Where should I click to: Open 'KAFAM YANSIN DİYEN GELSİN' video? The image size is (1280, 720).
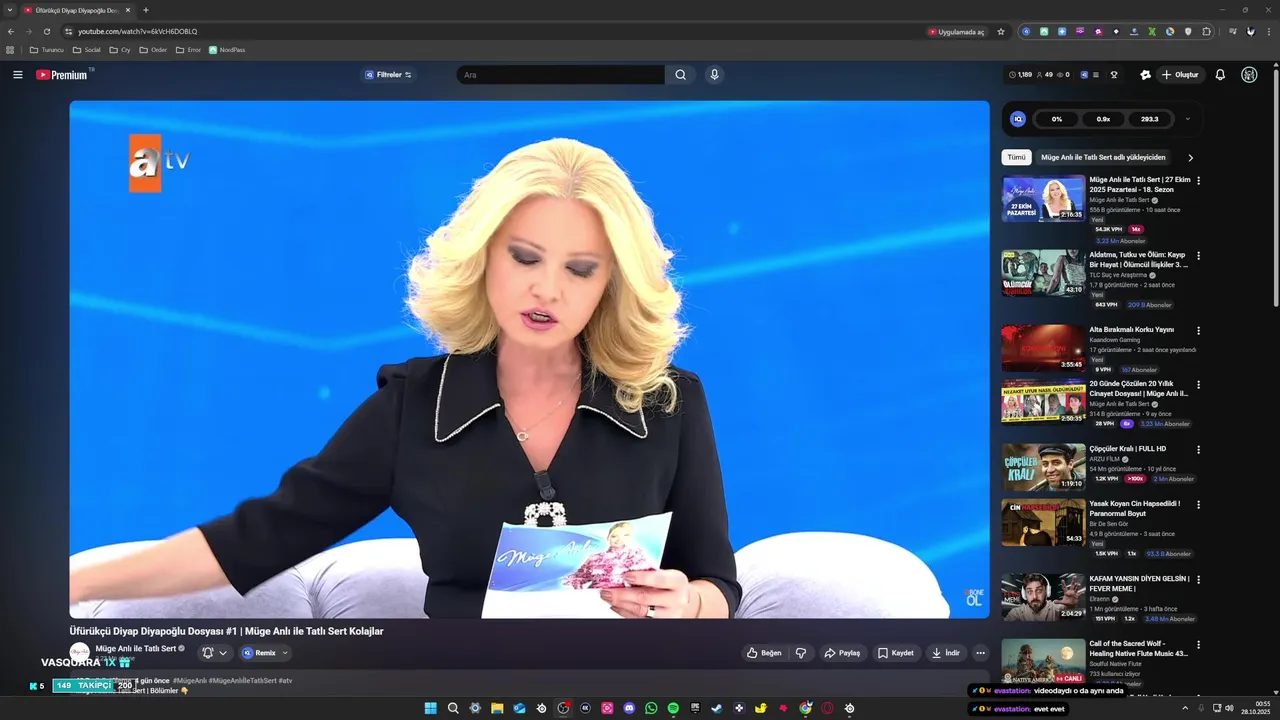click(1139, 583)
